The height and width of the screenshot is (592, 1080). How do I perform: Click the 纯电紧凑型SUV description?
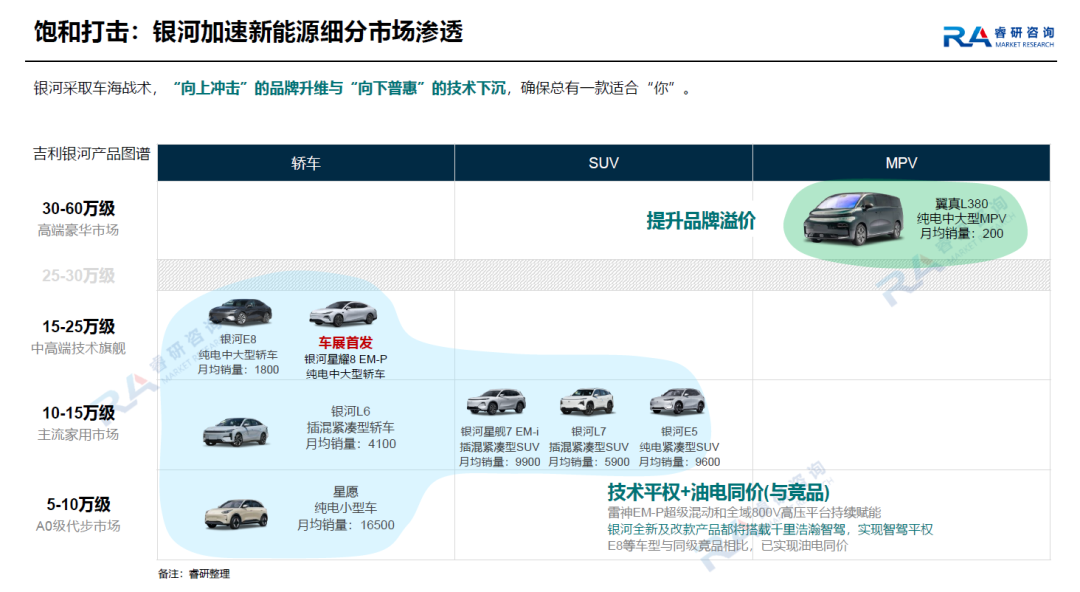(x=679, y=447)
